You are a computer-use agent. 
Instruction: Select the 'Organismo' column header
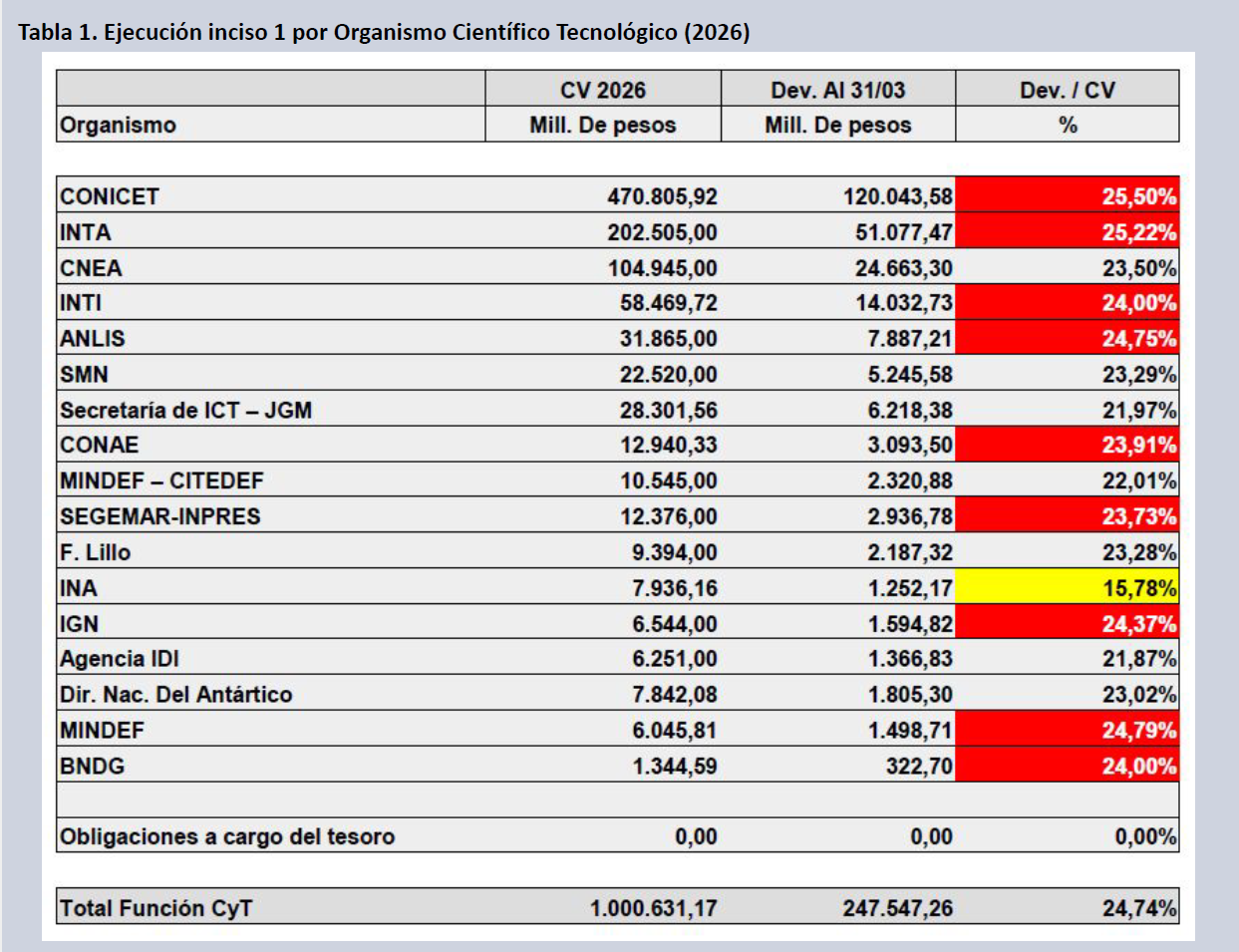[118, 125]
